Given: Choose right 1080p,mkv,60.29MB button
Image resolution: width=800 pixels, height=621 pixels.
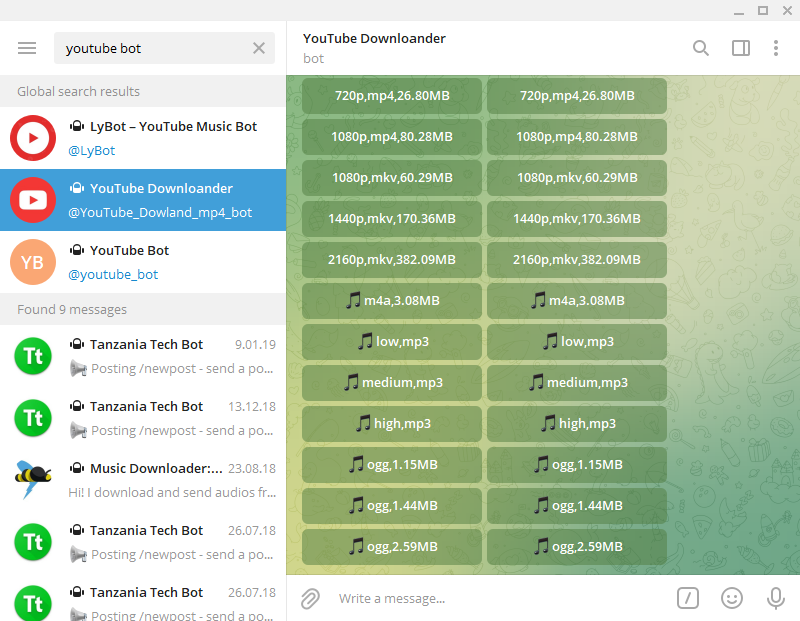Looking at the screenshot, I should click(577, 178).
